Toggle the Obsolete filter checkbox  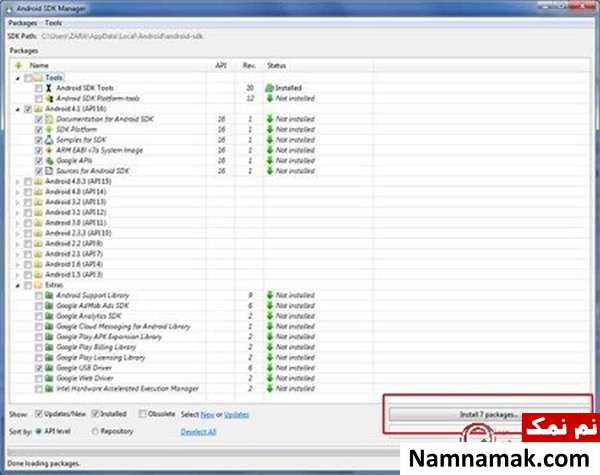pos(142,414)
